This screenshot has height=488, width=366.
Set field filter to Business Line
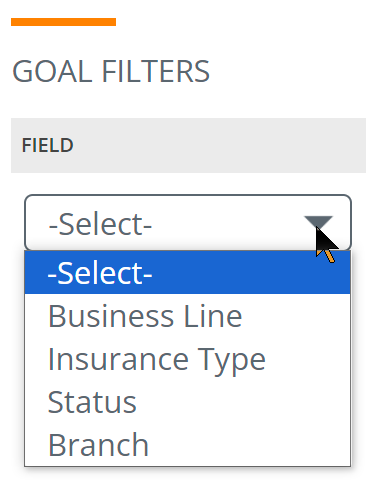tap(145, 316)
